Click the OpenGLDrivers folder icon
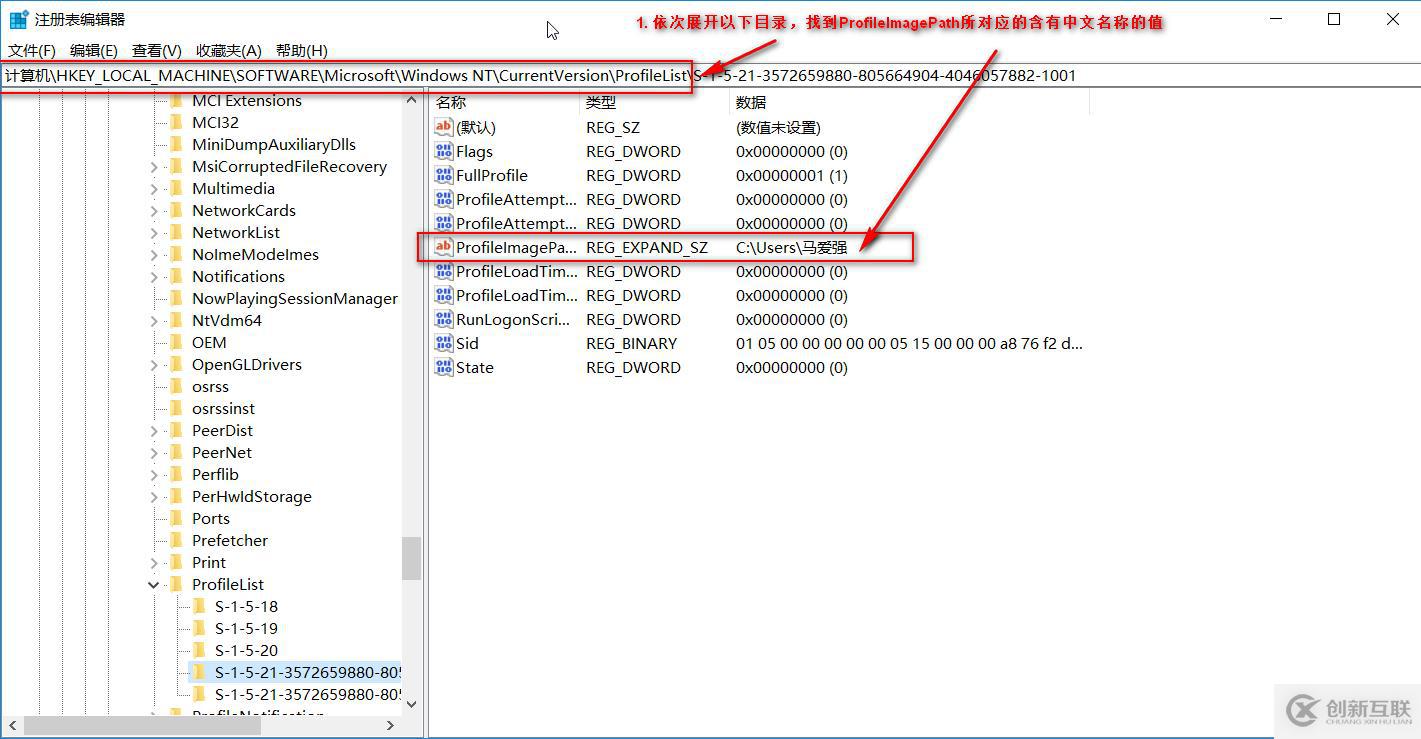Image resolution: width=1421 pixels, height=739 pixels. [177, 364]
